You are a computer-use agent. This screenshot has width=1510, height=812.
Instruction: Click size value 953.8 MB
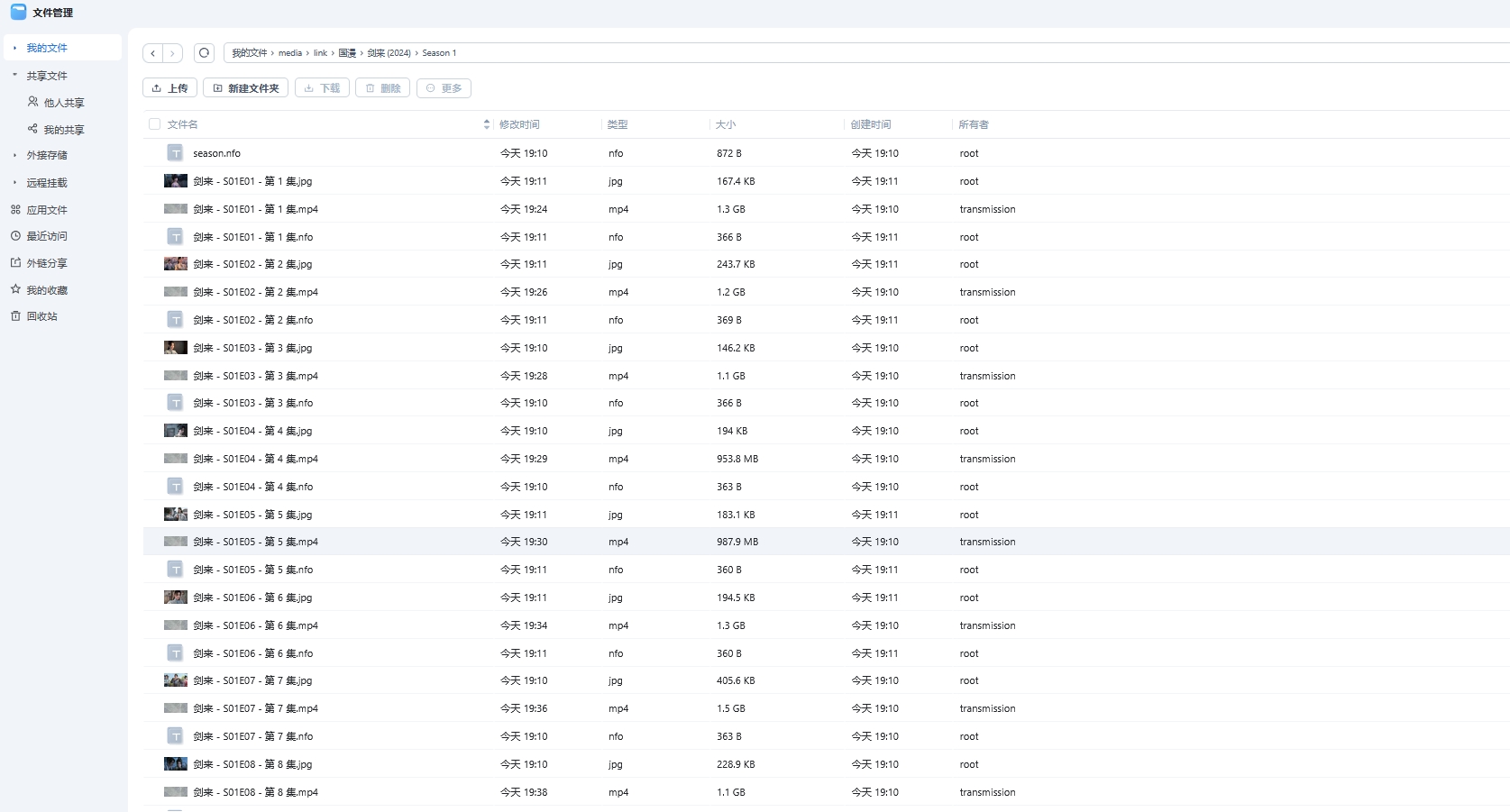tap(737, 459)
